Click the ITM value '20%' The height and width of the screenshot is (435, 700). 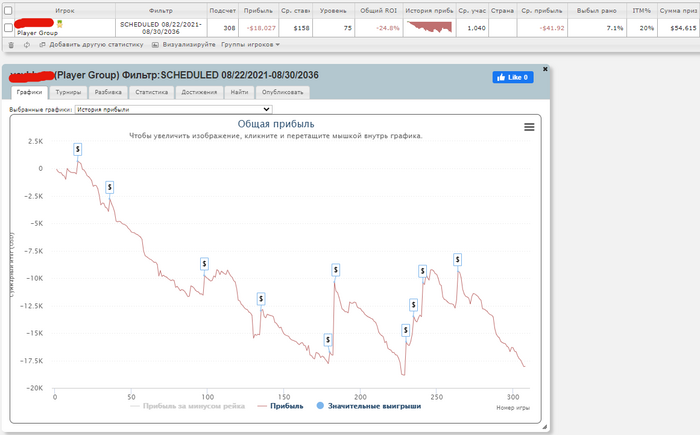[646, 28]
